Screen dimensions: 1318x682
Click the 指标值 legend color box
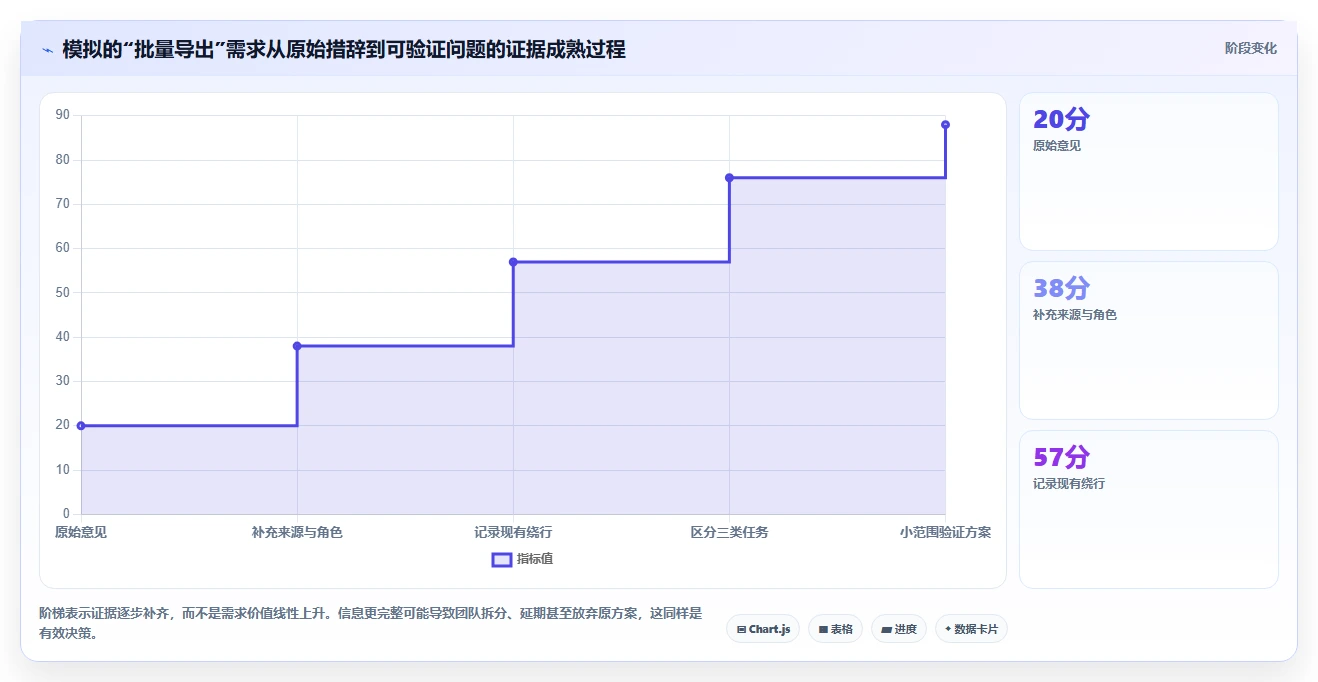click(502, 559)
